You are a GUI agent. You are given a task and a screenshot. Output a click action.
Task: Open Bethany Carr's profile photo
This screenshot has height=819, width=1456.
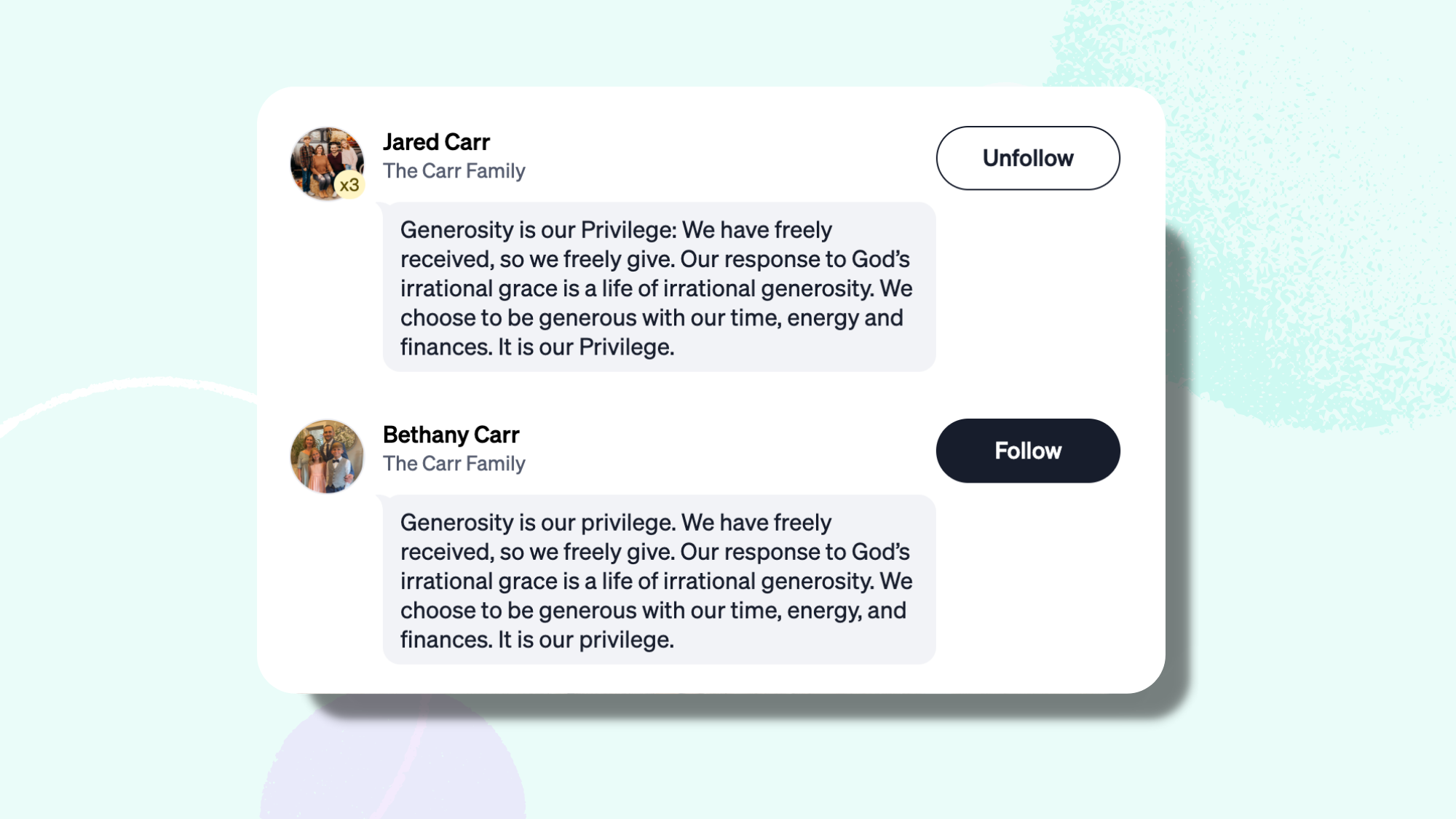click(327, 456)
